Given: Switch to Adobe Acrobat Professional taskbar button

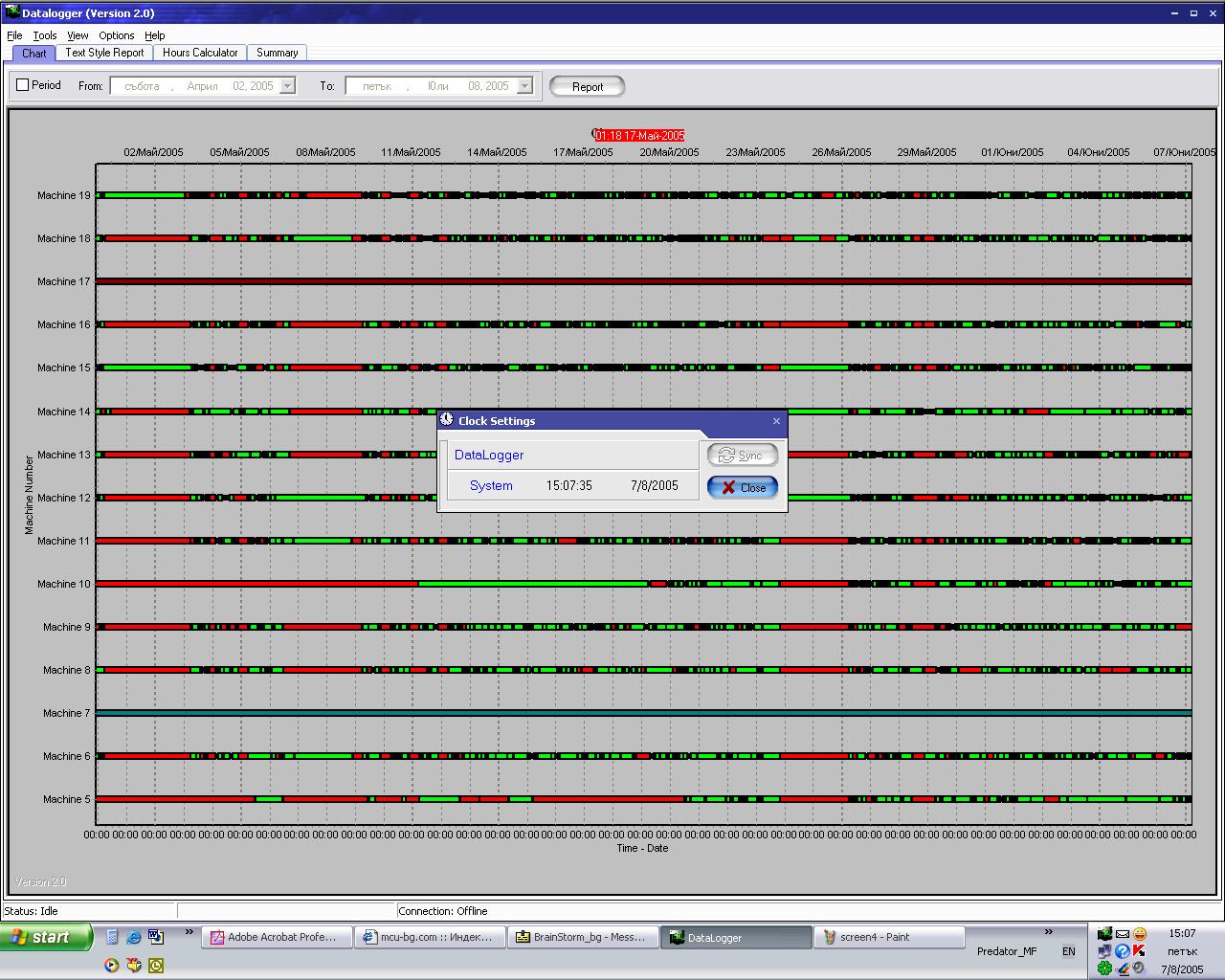Looking at the screenshot, I should point(276,937).
